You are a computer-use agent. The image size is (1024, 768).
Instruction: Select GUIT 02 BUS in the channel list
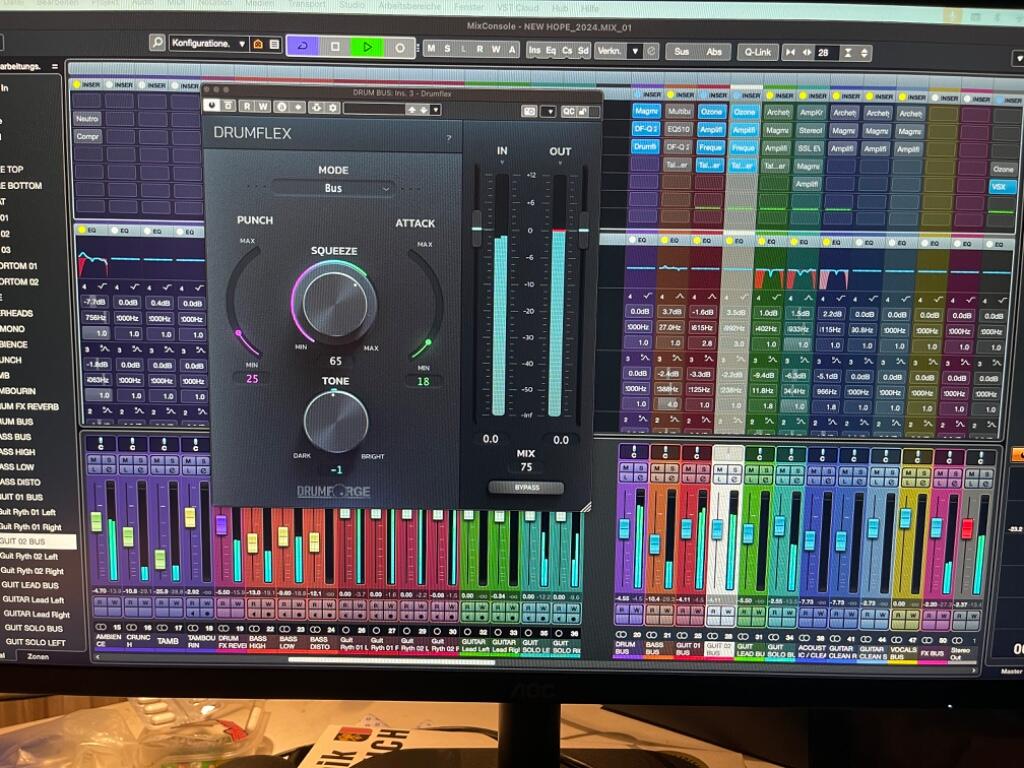click(38, 541)
